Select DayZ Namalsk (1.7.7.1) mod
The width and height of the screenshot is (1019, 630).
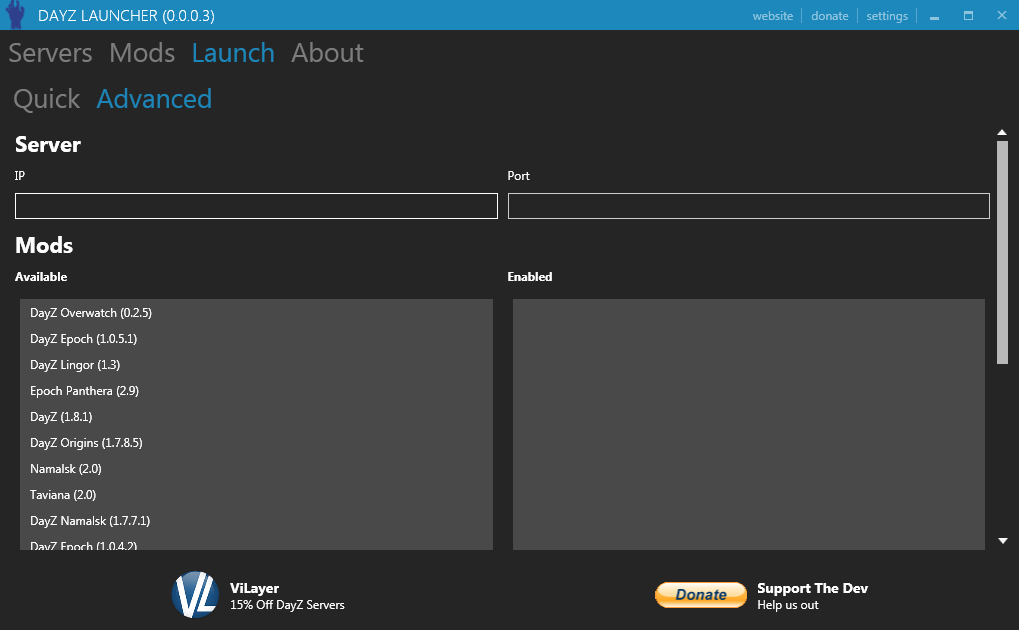click(x=256, y=521)
